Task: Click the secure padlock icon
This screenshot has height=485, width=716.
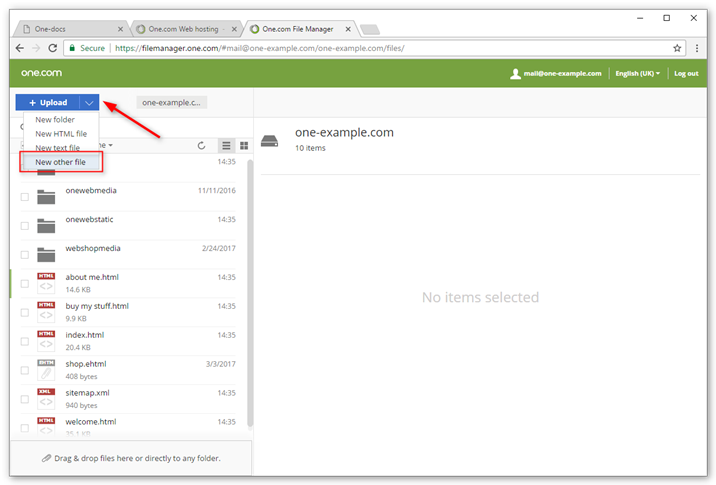Action: [x=72, y=48]
